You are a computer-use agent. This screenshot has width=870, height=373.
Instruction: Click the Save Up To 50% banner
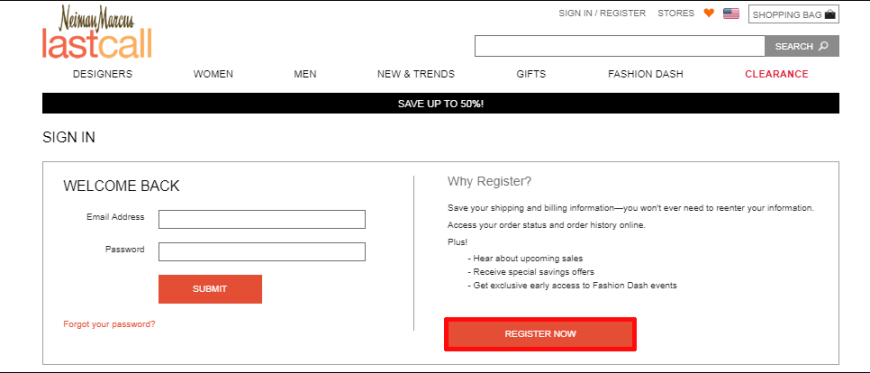(x=441, y=103)
